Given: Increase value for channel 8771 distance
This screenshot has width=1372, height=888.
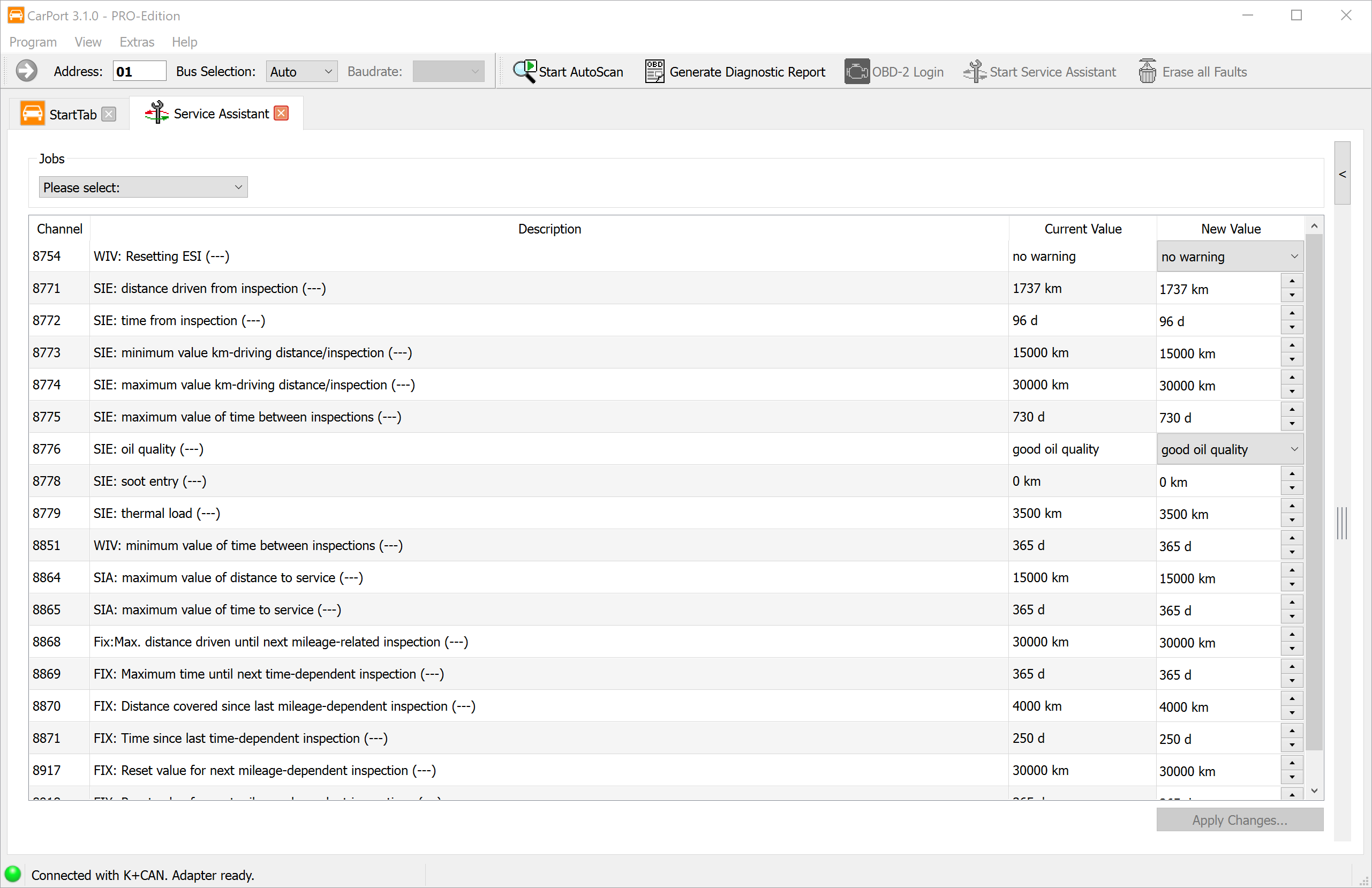Looking at the screenshot, I should coord(1292,281).
